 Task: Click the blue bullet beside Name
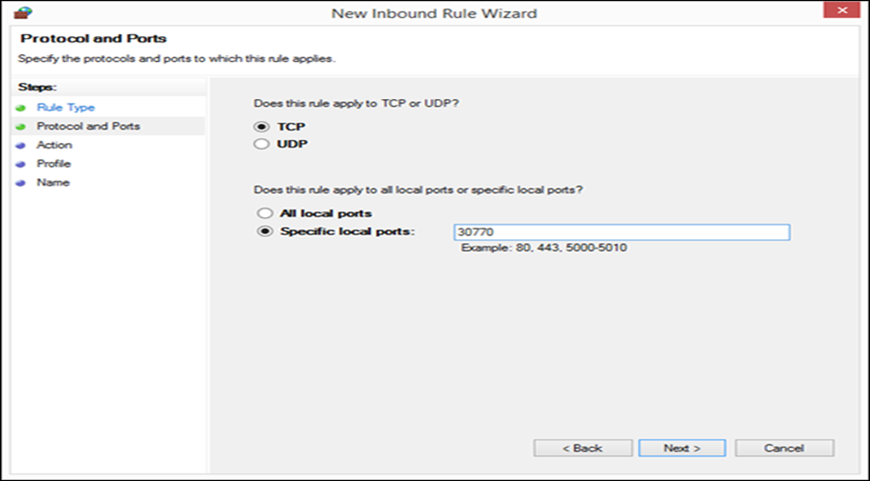tap(21, 183)
